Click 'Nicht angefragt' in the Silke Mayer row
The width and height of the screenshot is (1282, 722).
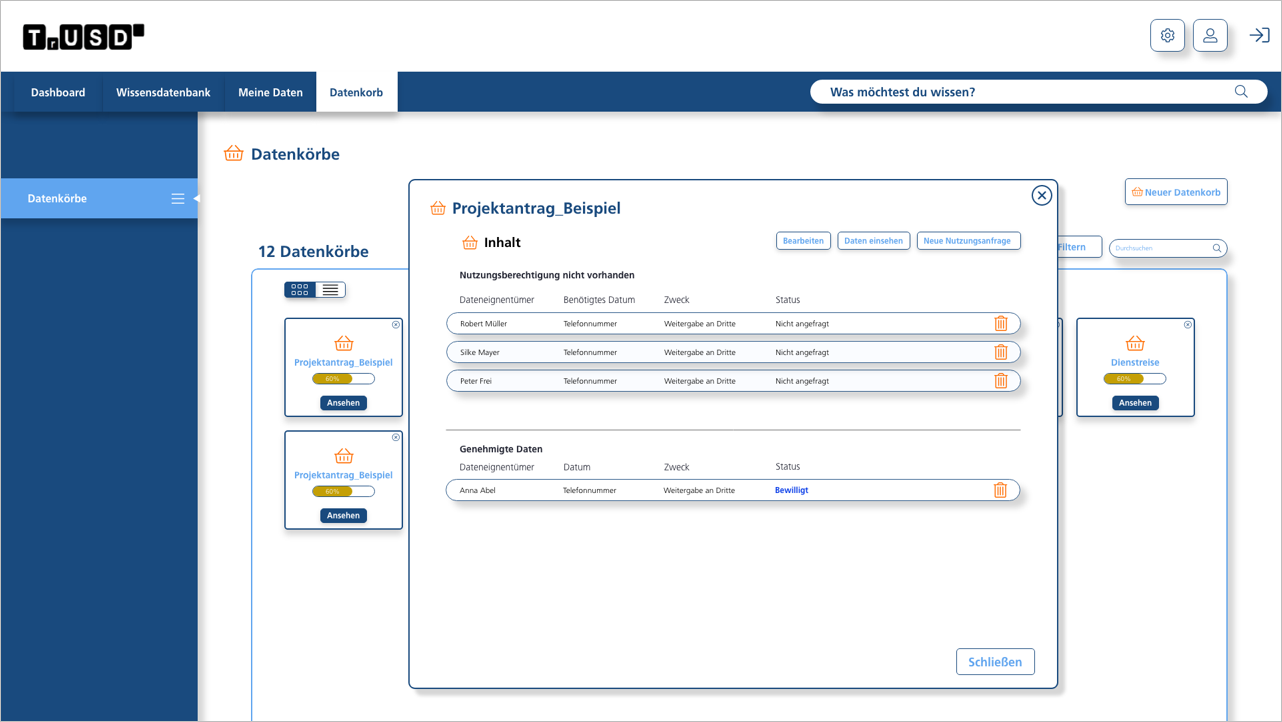[x=802, y=352]
